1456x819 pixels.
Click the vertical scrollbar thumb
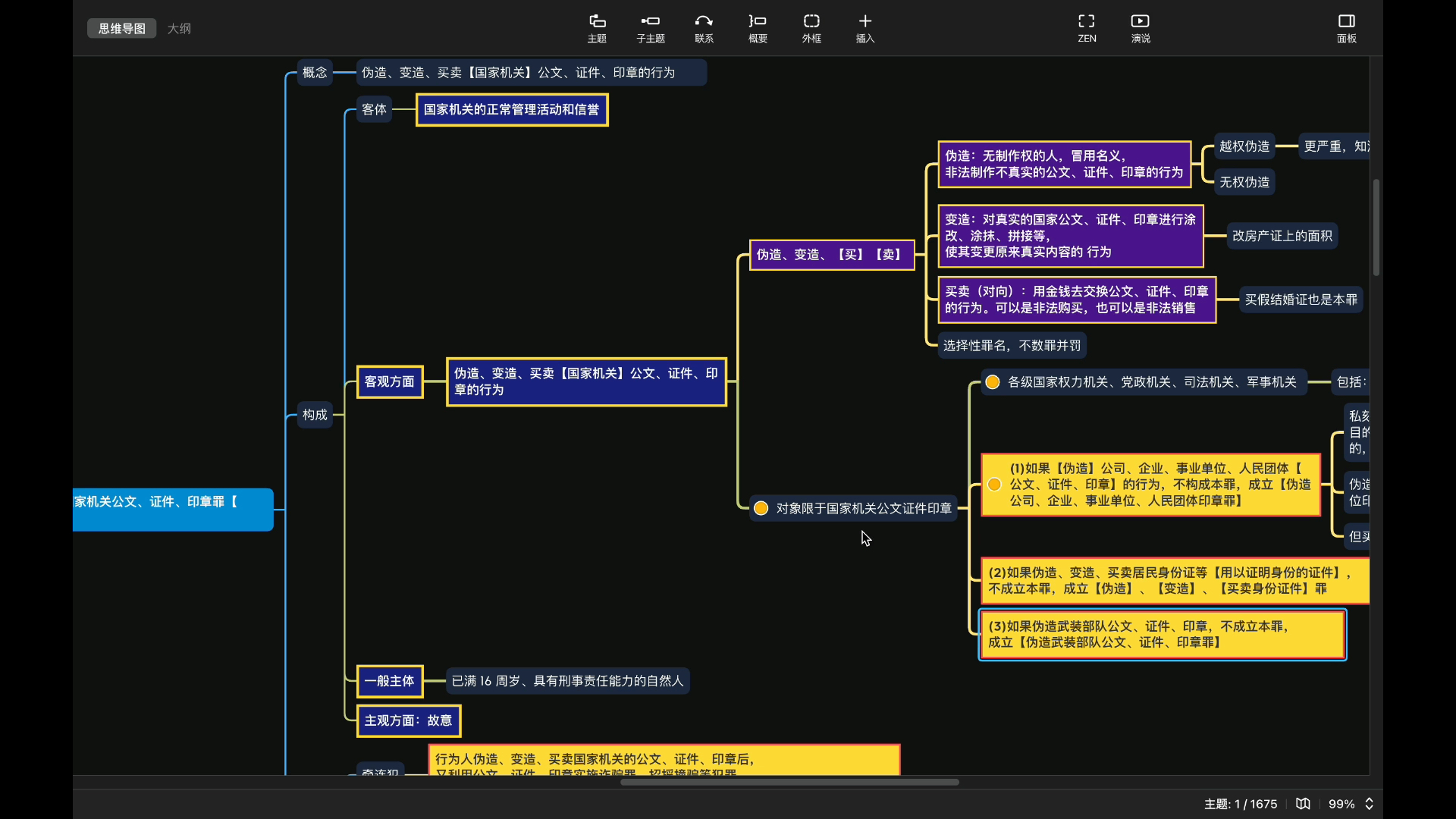pos(1376,227)
